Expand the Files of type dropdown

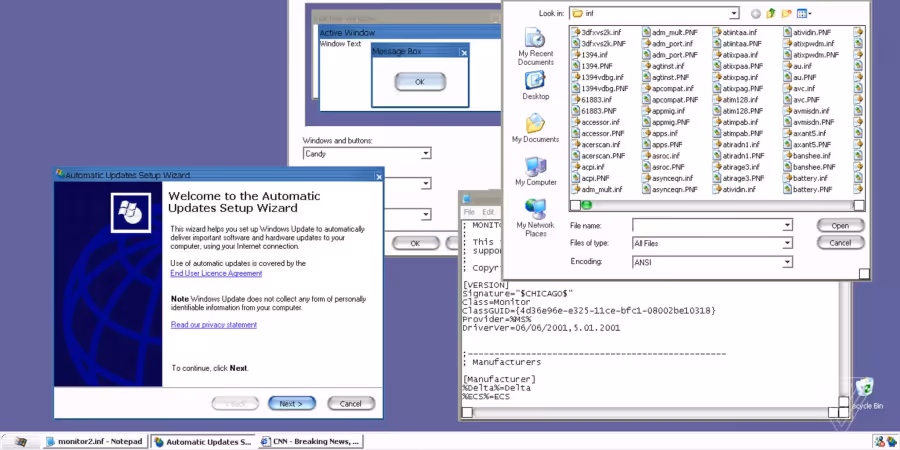click(788, 243)
